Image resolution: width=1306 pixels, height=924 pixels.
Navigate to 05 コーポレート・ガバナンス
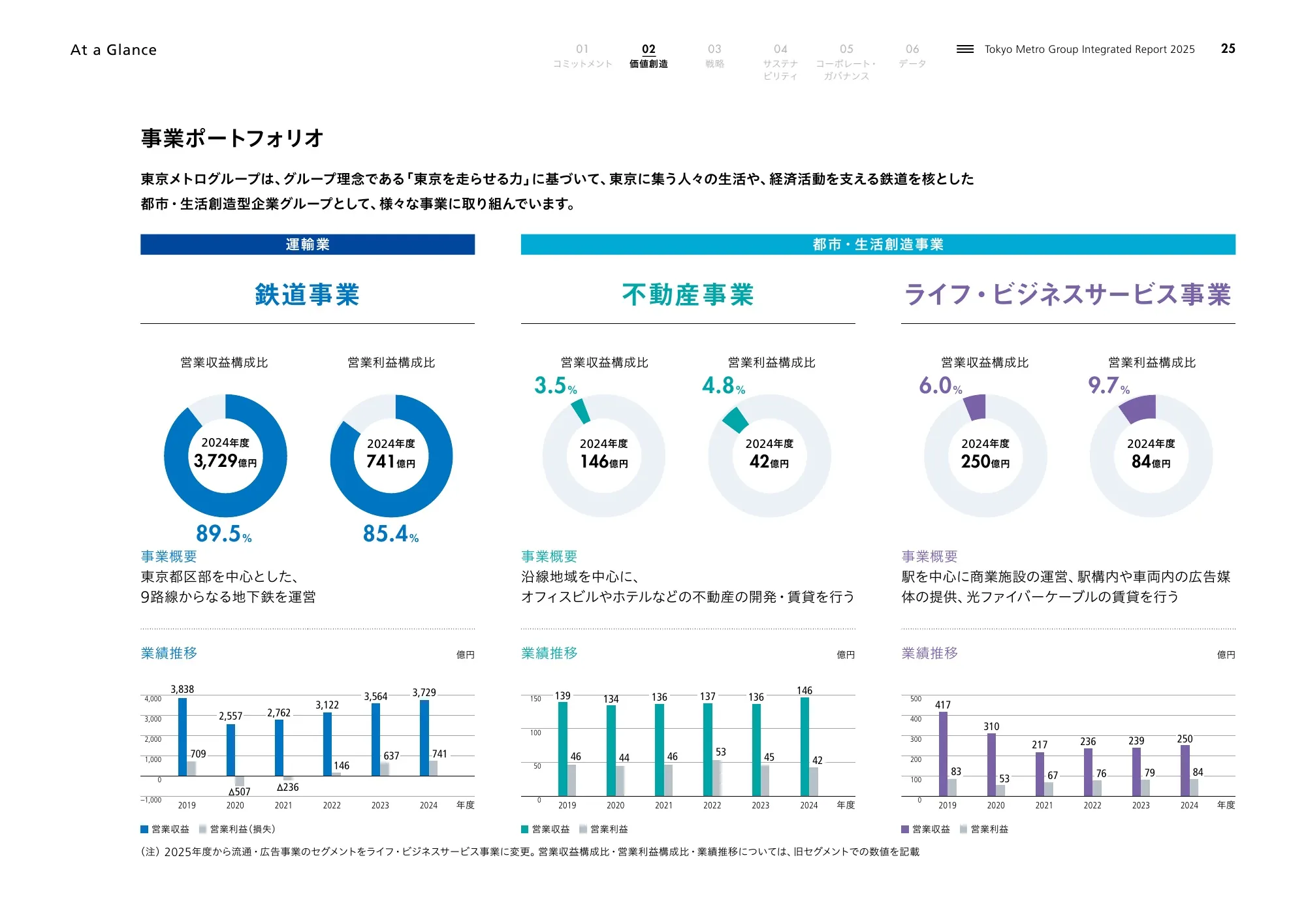pos(846,62)
